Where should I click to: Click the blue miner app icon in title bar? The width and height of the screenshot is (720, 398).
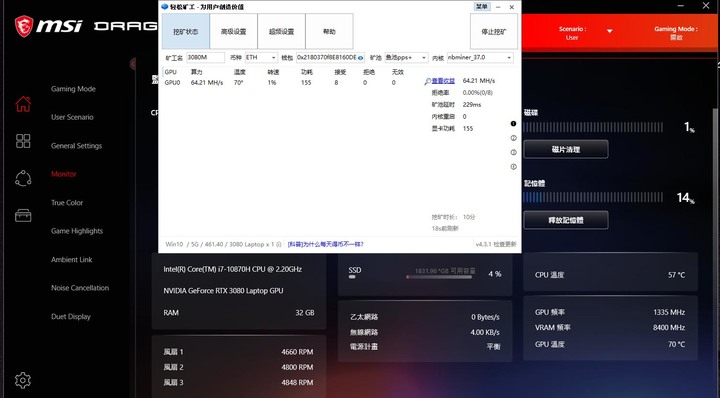pos(165,6)
